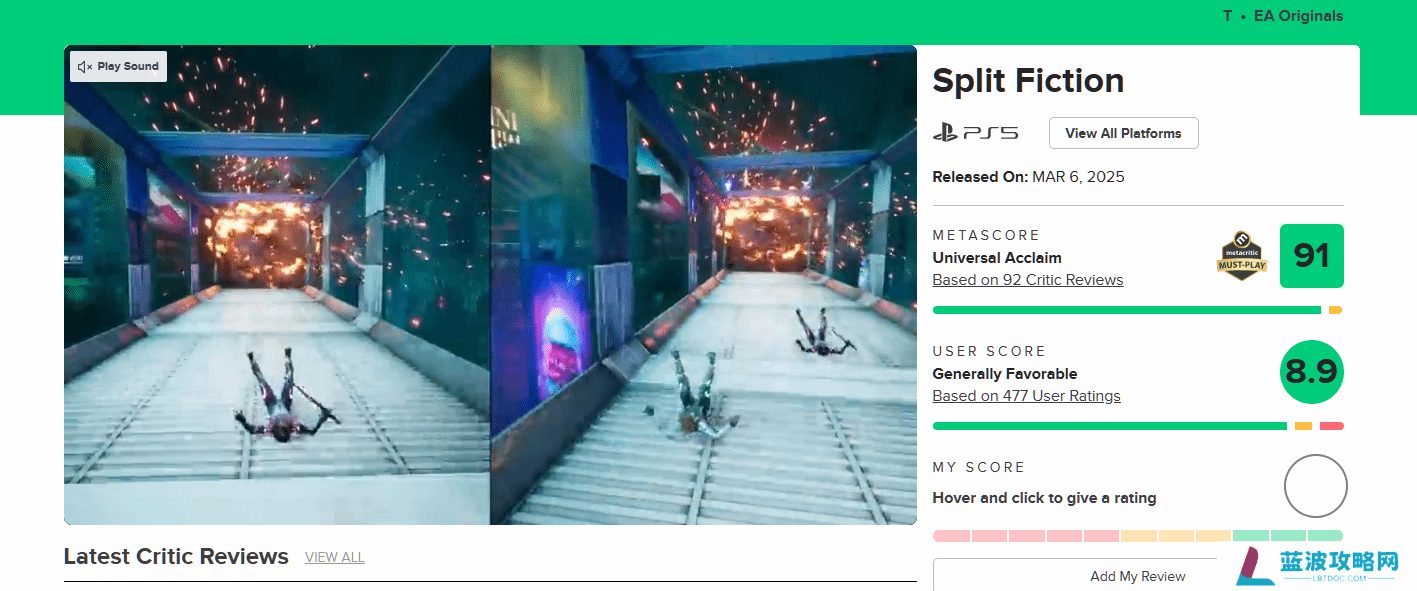The image size is (1417, 591).
Task: Click the Add My Review button
Action: [1138, 576]
